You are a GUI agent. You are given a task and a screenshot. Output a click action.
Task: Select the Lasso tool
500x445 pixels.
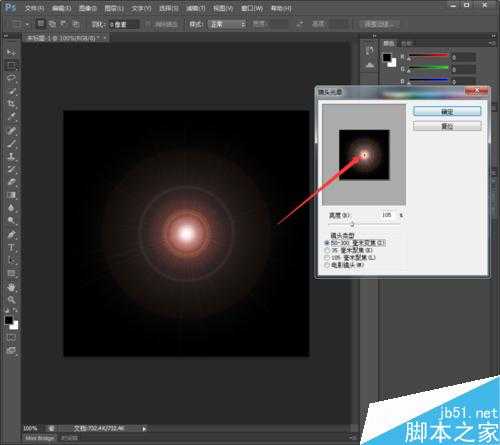click(11, 78)
